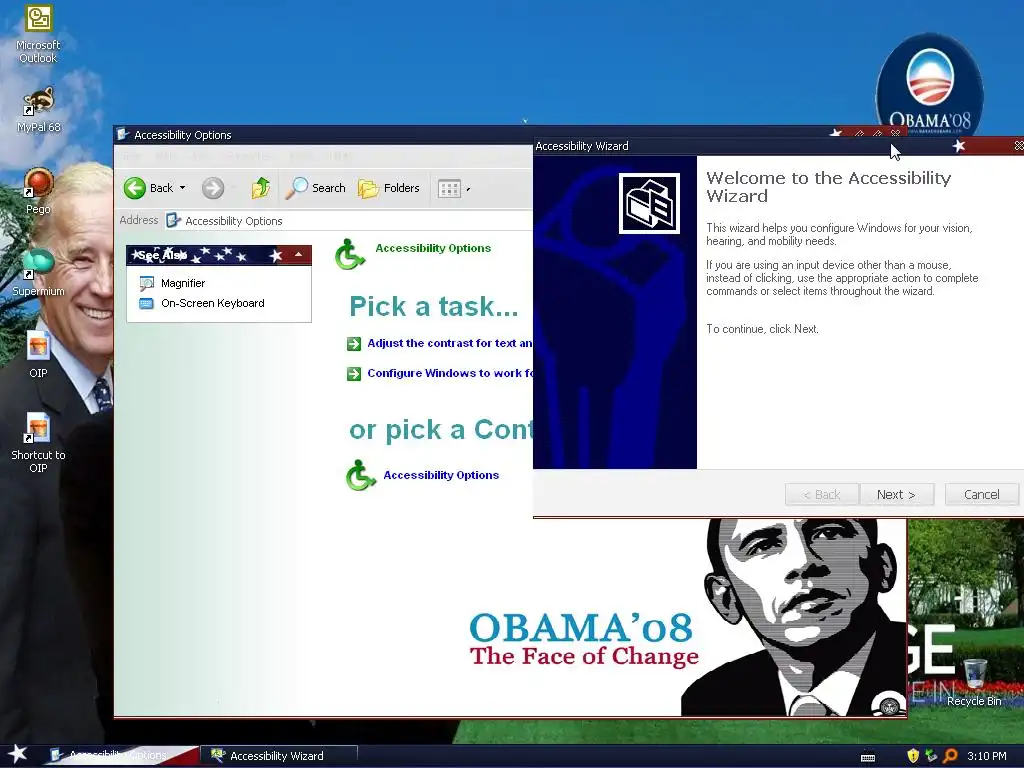Click 'Welcome to the Accessibility Wizard' heading
Screen dimensions: 1024x768
click(828, 187)
